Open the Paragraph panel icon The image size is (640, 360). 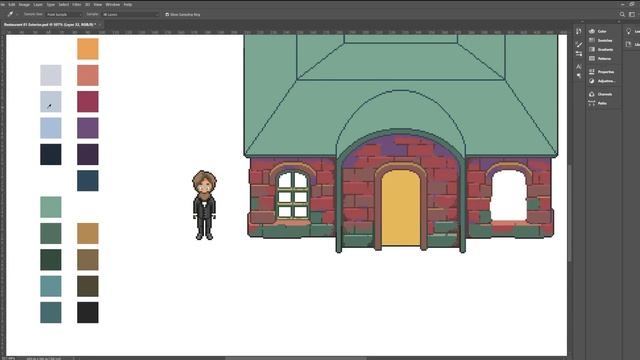coord(579,76)
